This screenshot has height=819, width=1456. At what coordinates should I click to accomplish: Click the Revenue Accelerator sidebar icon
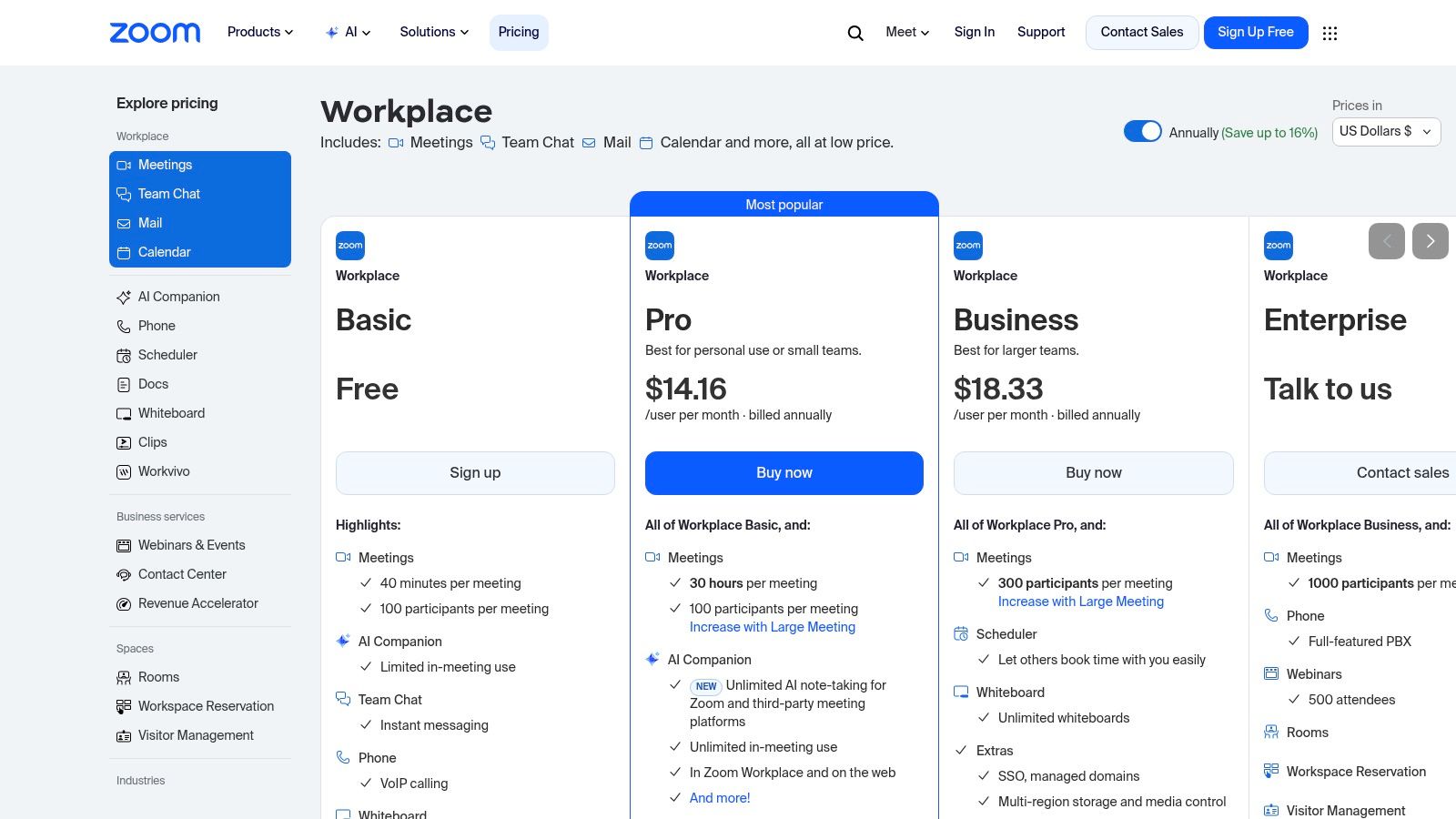pyautogui.click(x=124, y=603)
